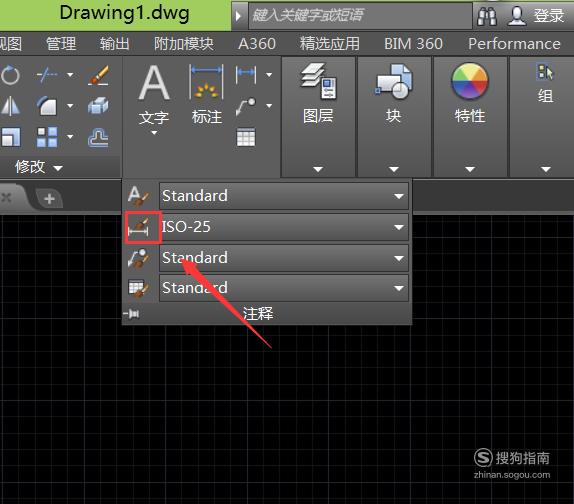Open a new drawing tab with plus

[49, 199]
